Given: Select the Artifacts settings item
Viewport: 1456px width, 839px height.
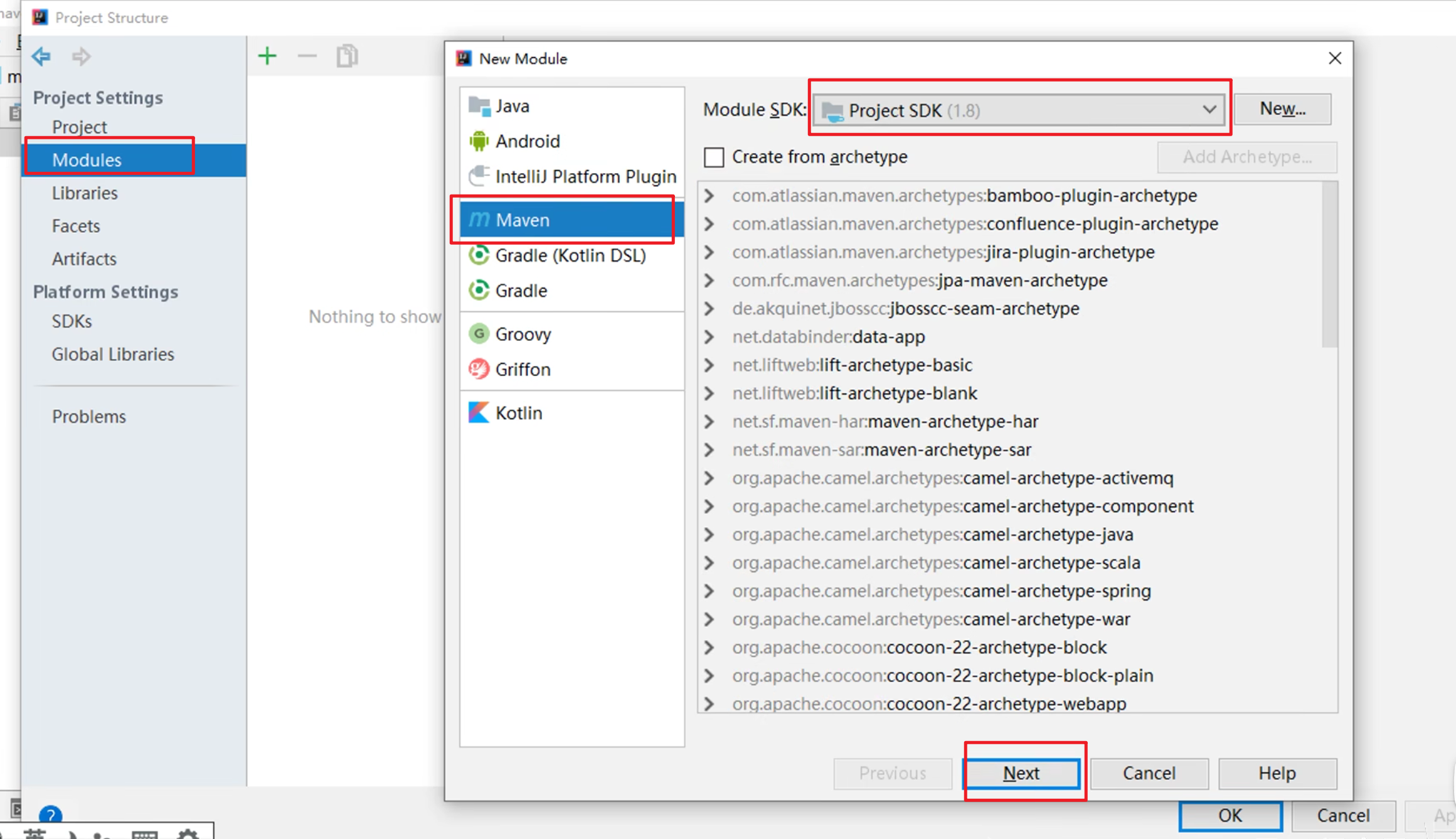Looking at the screenshot, I should click(84, 259).
